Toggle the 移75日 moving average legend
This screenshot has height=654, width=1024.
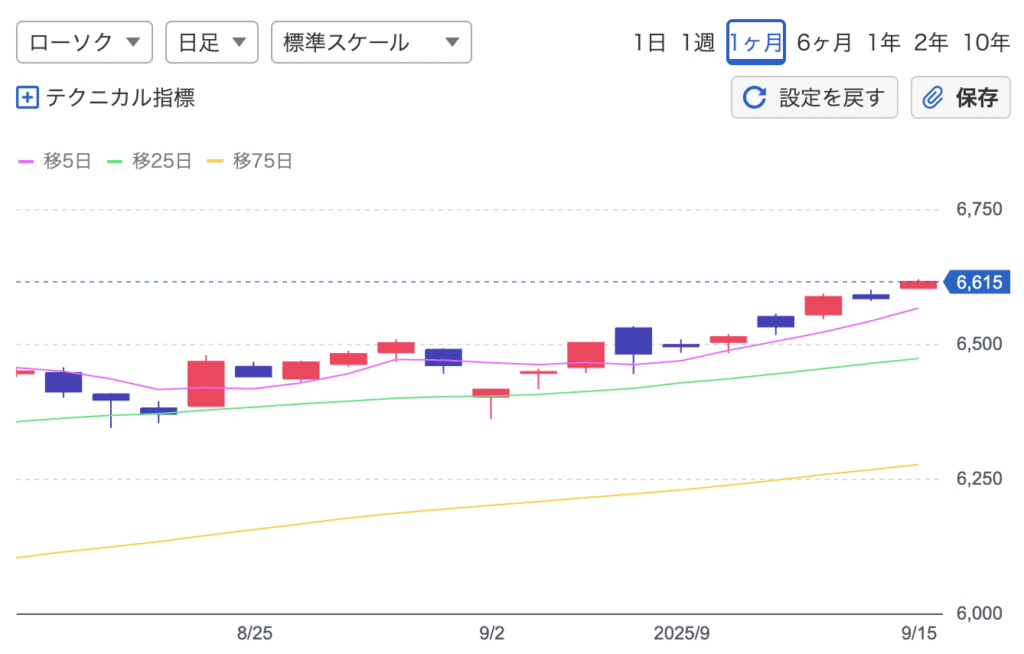[x=250, y=161]
